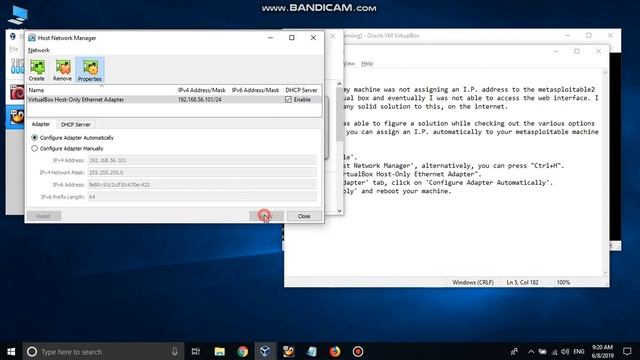This screenshot has width=640, height=360.
Task: Show hidden system tray icons
Action: tap(531, 351)
